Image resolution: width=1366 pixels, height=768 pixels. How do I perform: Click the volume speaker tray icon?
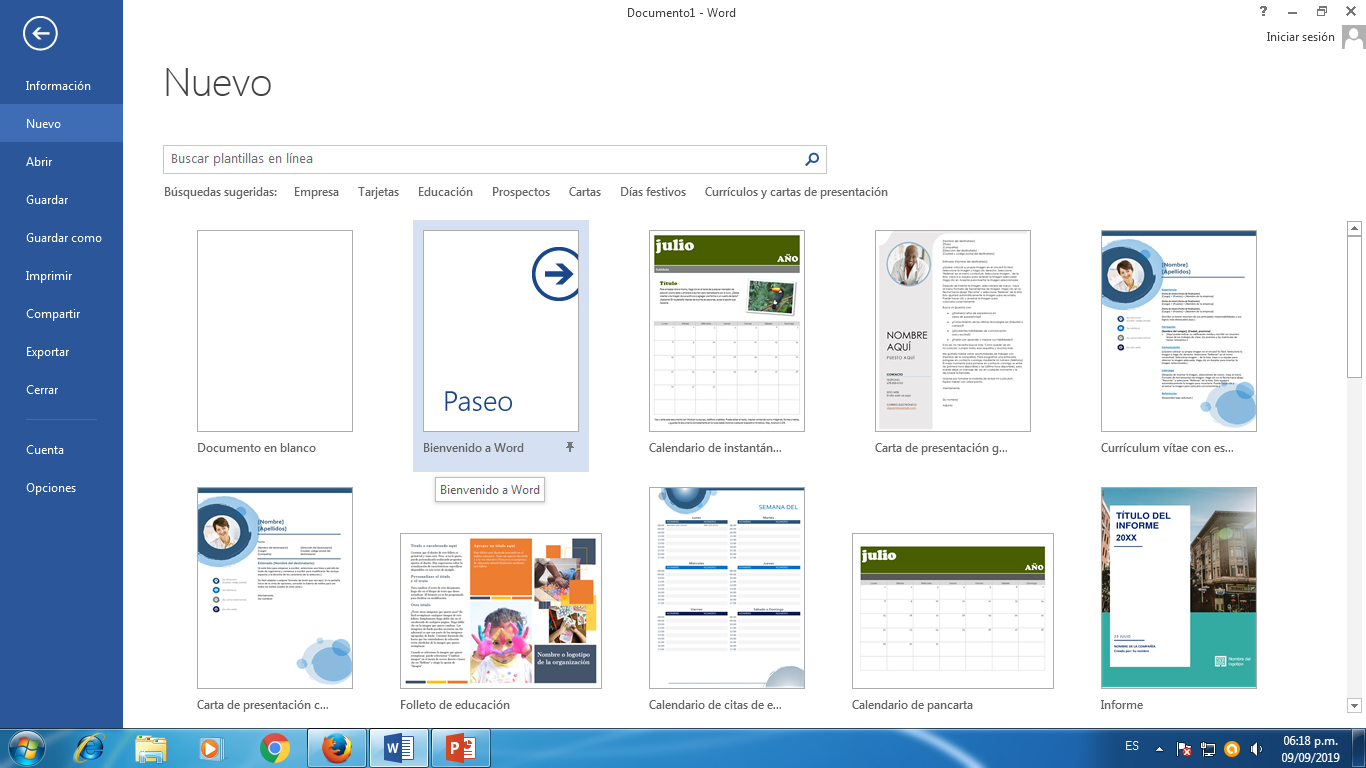[x=1256, y=748]
